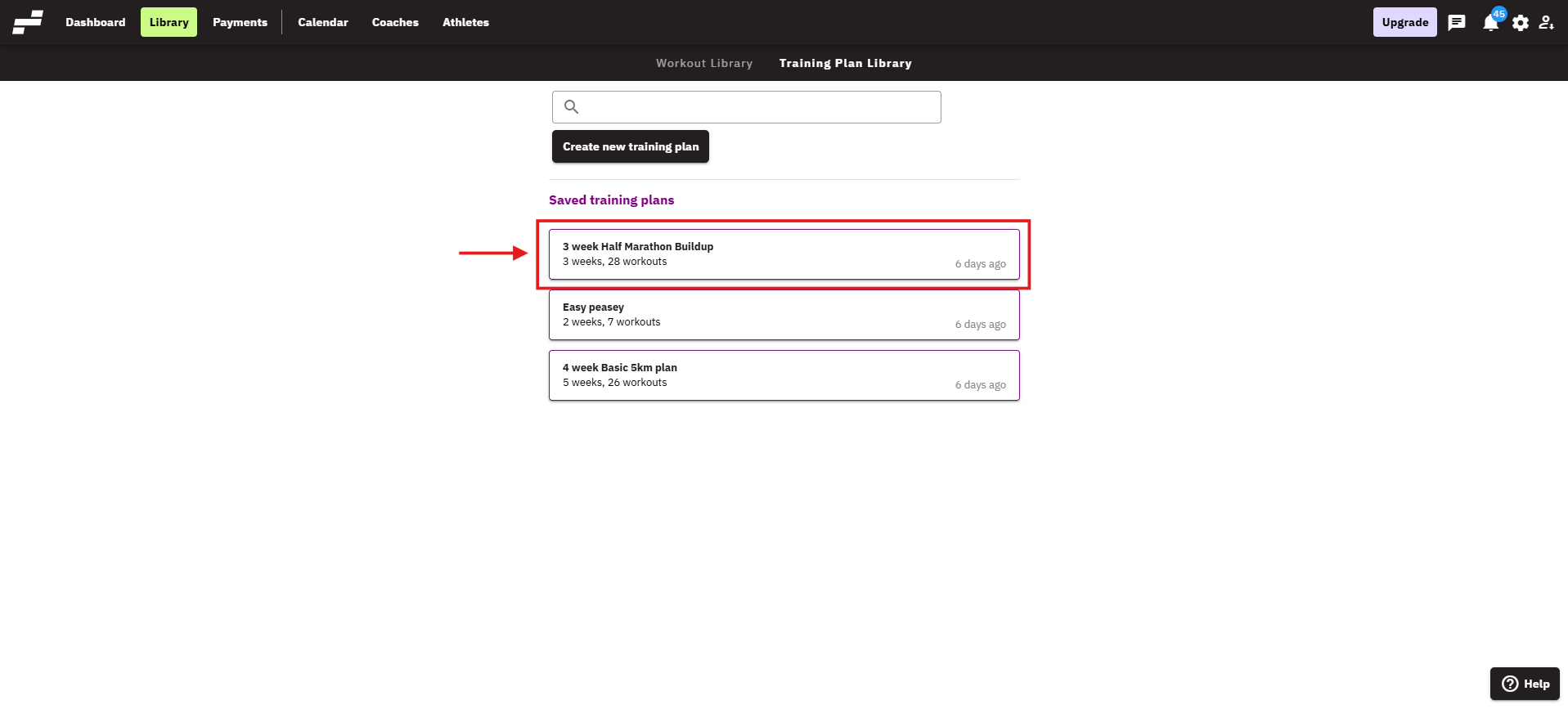
Task: Navigate to Coaches
Action: (x=395, y=22)
